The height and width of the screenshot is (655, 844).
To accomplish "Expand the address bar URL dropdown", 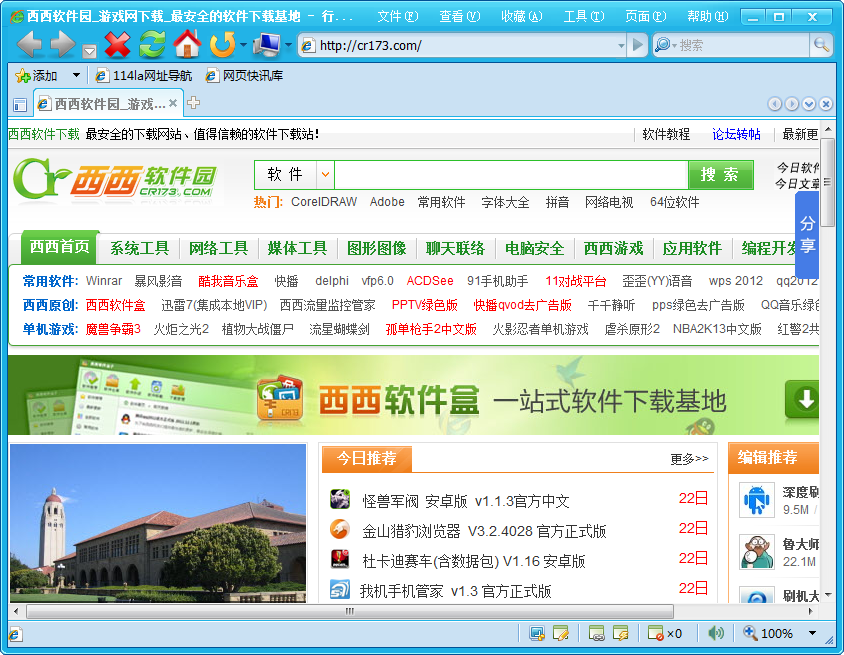I will coord(621,46).
